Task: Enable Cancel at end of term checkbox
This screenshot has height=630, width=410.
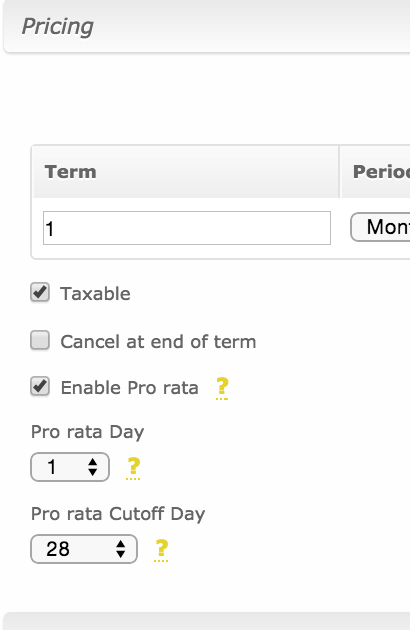Action: click(40, 340)
